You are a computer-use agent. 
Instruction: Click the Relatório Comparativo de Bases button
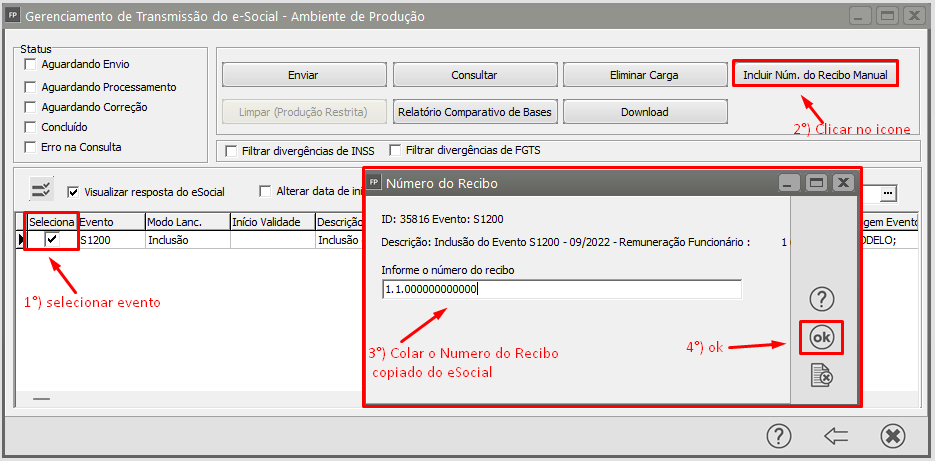474,112
